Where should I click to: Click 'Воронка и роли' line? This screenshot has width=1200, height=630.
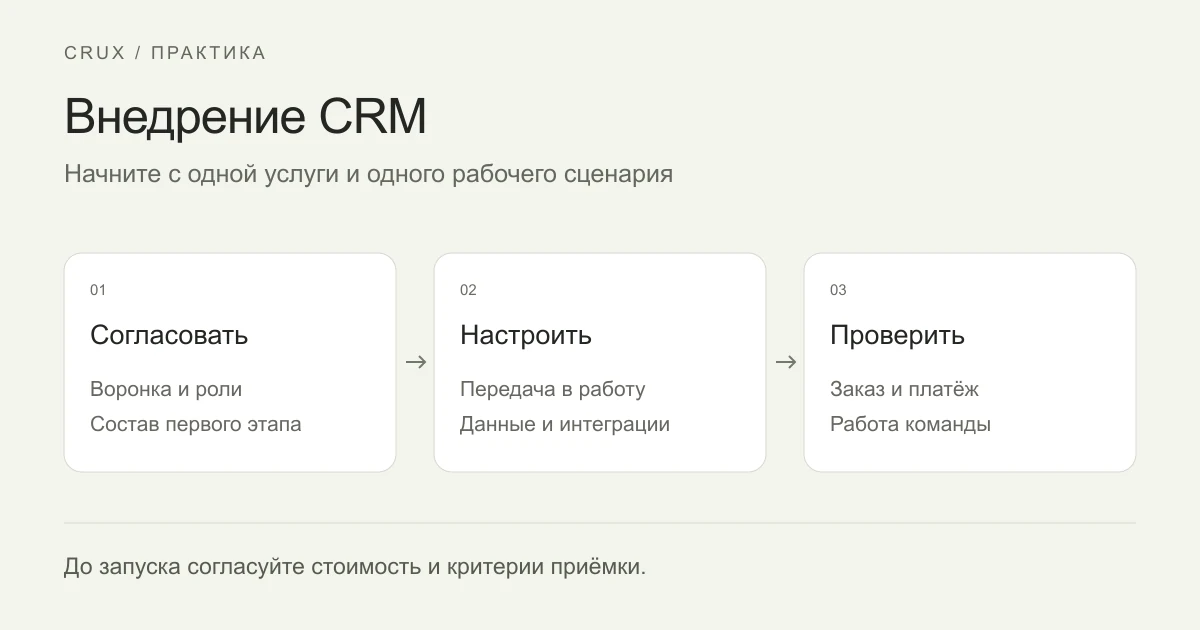pyautogui.click(x=166, y=389)
